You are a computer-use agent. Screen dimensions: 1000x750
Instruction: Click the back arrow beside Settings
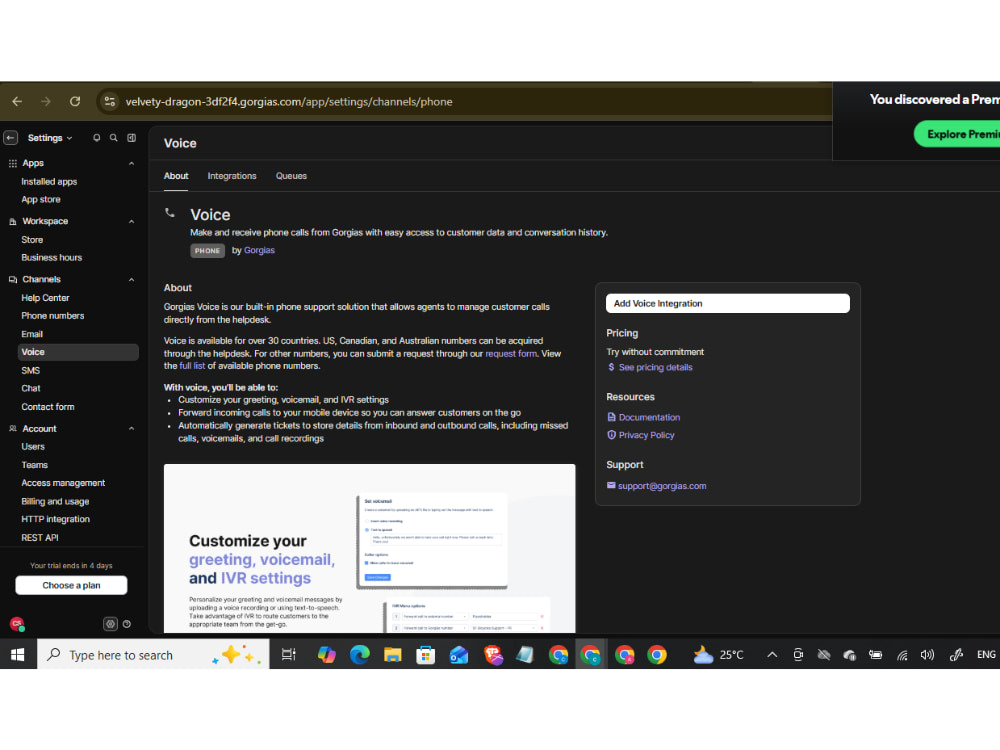pyautogui.click(x=10, y=138)
